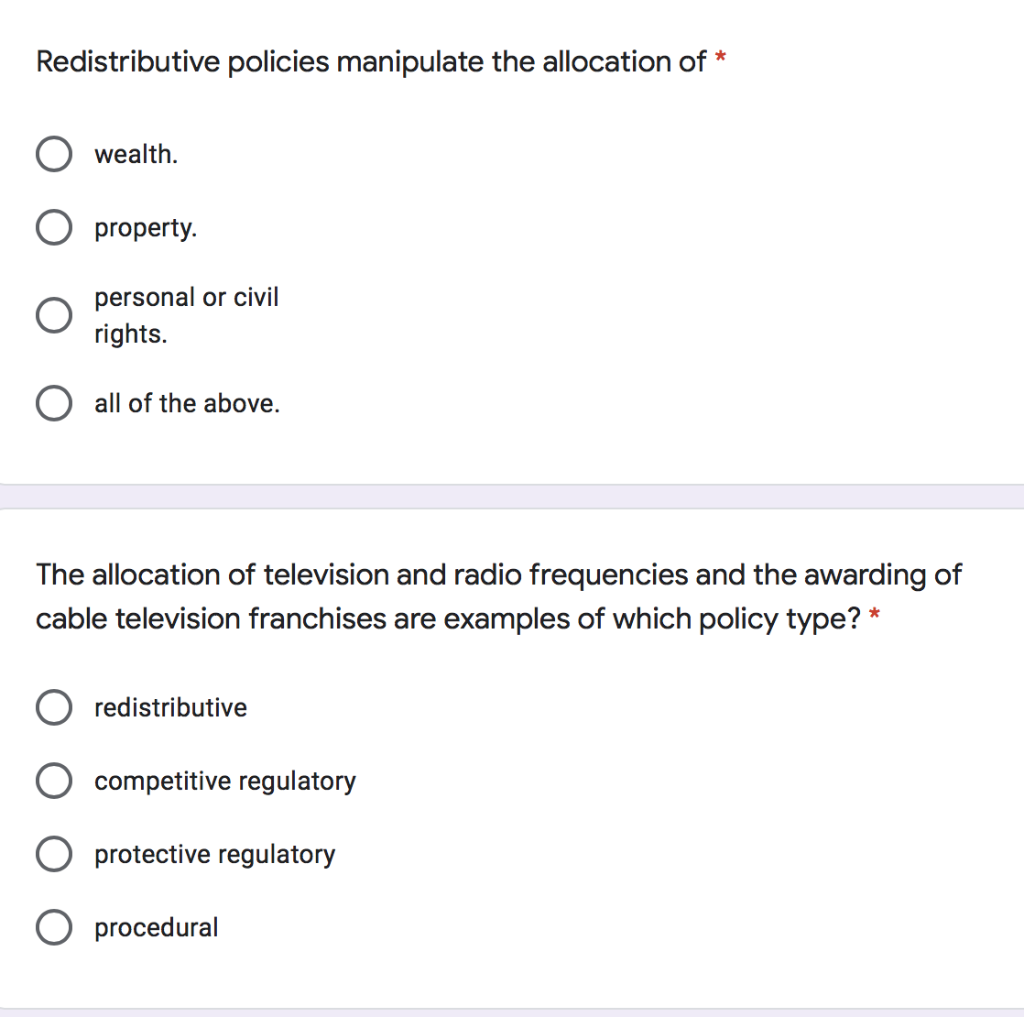Select the "redistributive" radio button
The height and width of the screenshot is (1017, 1024).
(x=54, y=707)
